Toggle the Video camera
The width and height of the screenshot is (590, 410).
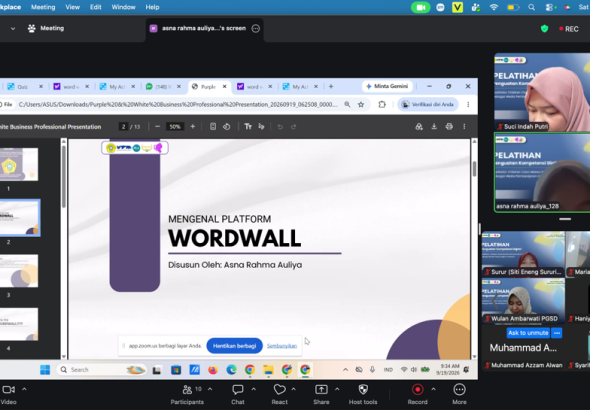[9, 394]
